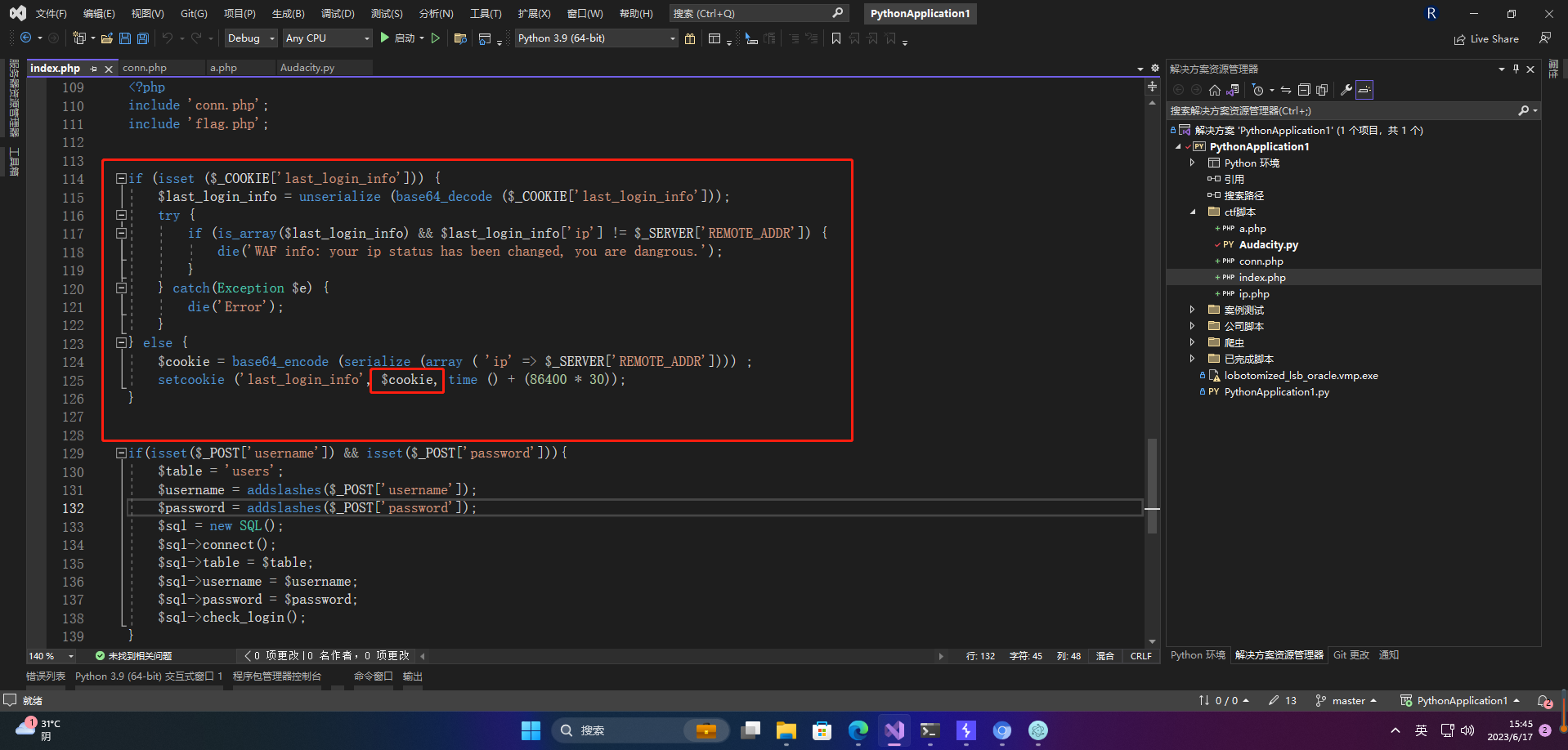Open Solution Explorer window position dropdown arrow
This screenshot has height=750, width=1568.
pos(1502,69)
